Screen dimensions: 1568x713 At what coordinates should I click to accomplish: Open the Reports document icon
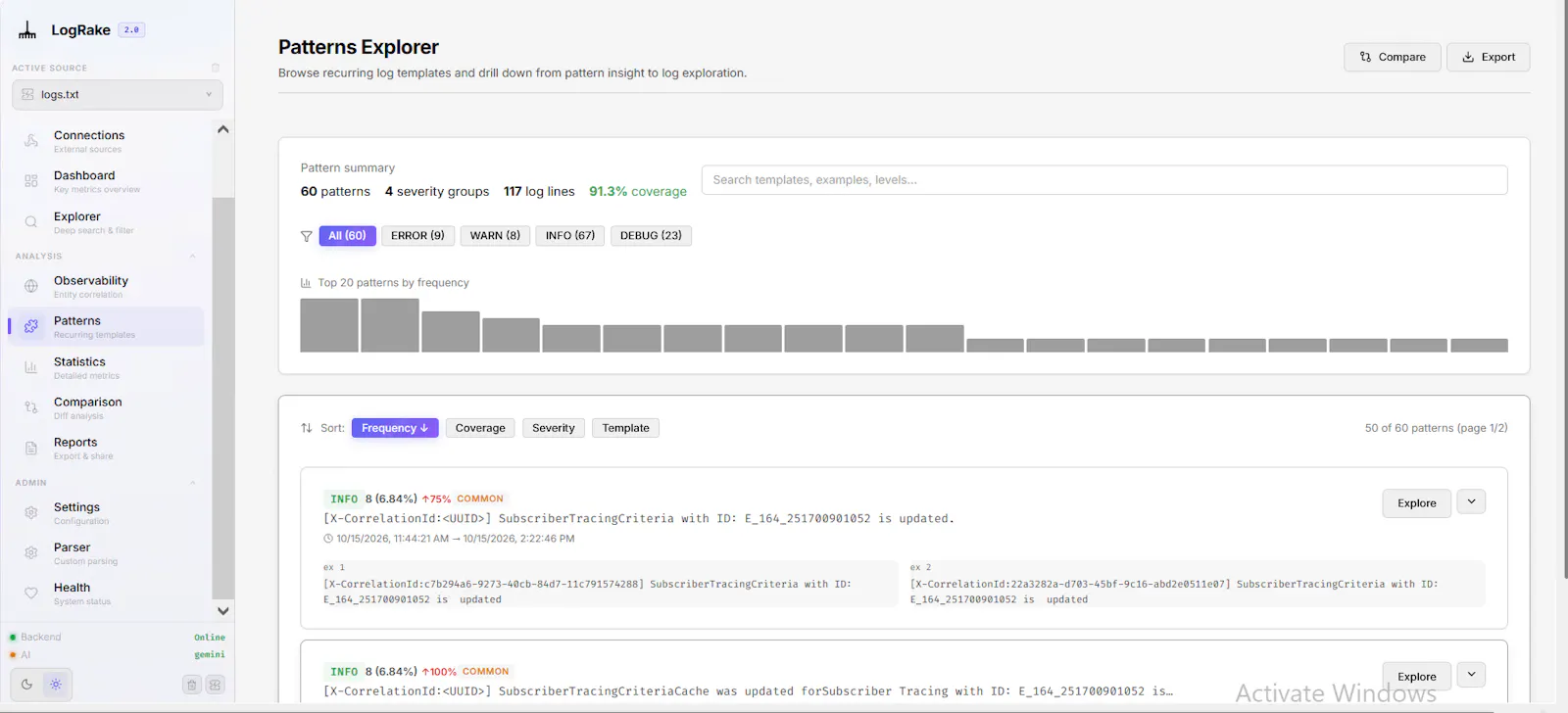point(31,448)
